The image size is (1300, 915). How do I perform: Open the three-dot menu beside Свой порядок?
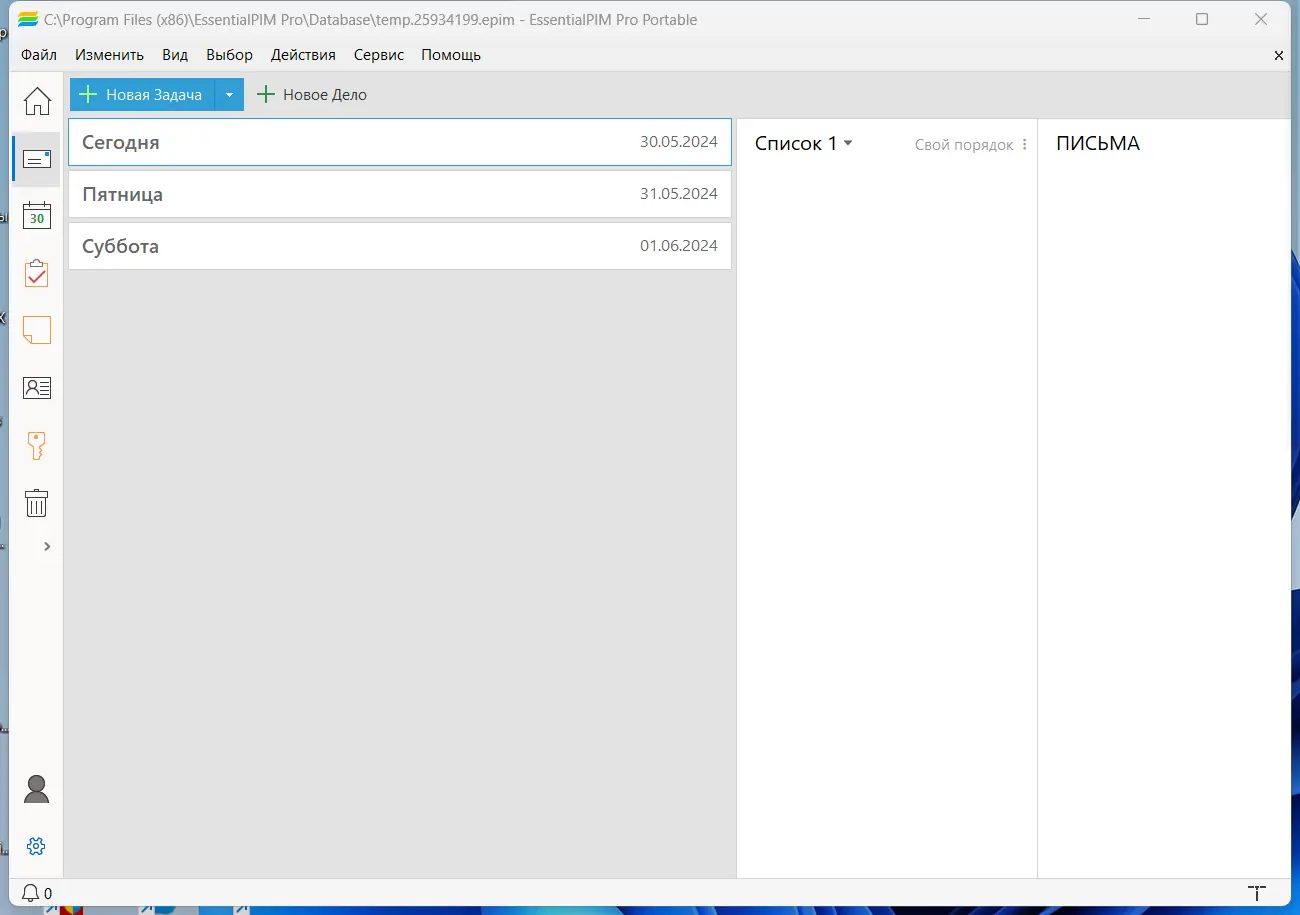tap(1024, 145)
